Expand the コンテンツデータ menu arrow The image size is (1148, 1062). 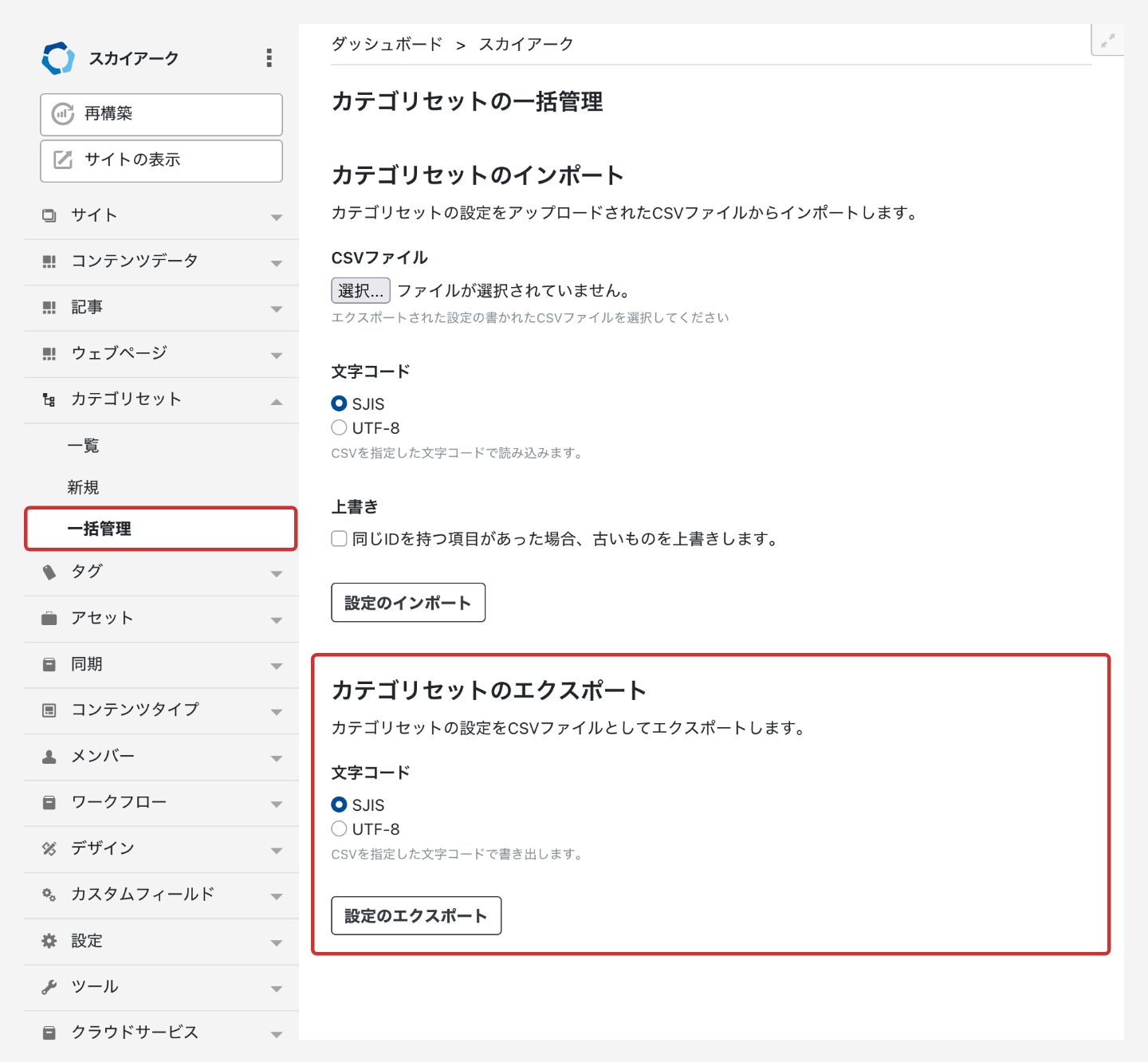(276, 262)
